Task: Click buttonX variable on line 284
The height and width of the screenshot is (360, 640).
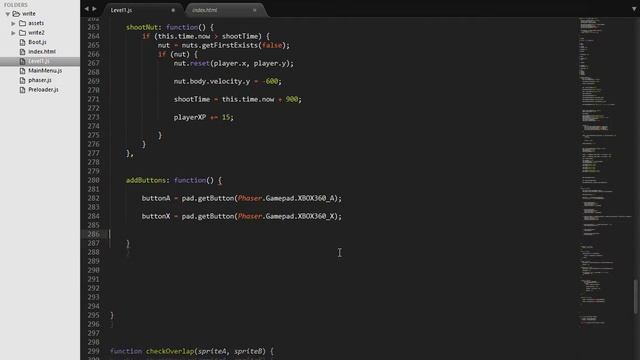Action: click(x=156, y=216)
